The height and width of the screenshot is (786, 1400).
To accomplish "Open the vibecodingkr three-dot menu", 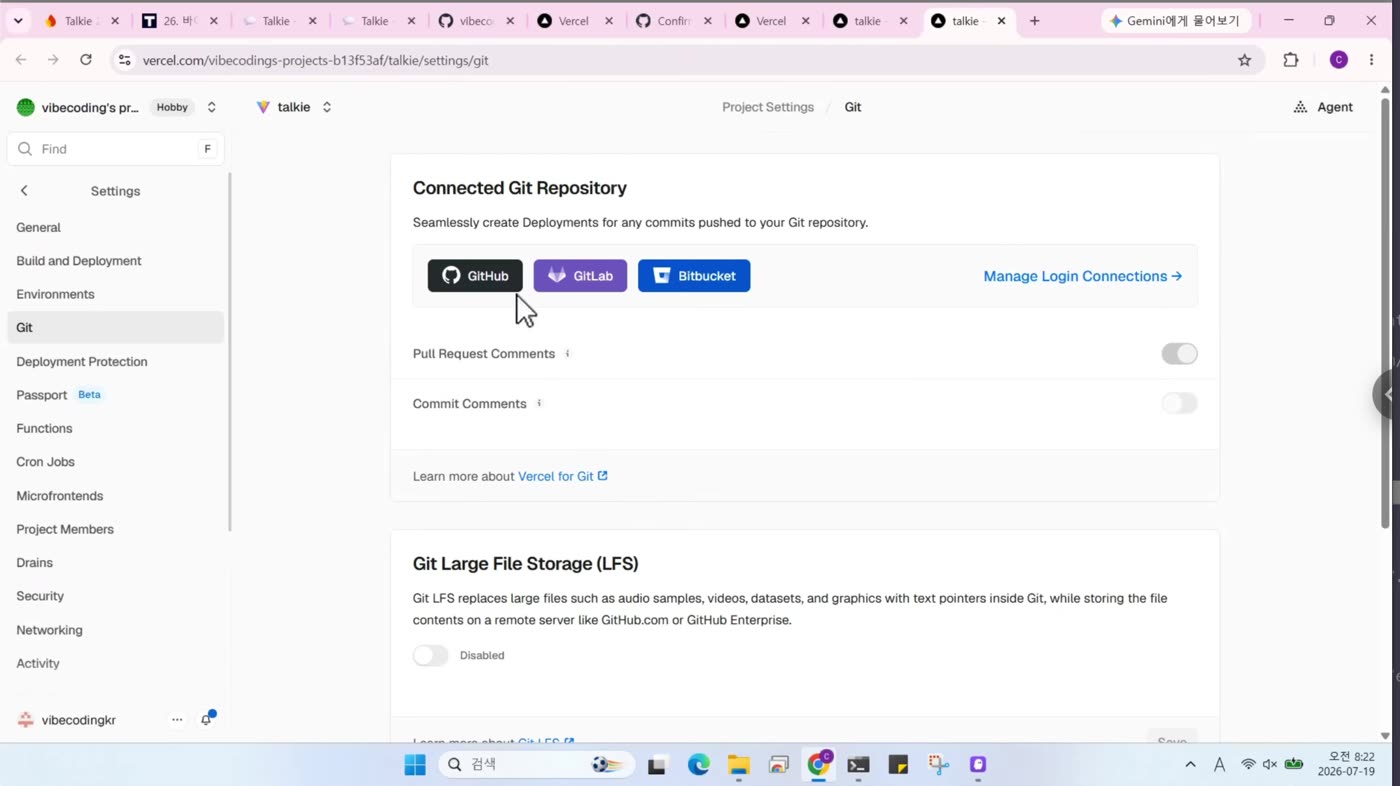I will point(177,720).
